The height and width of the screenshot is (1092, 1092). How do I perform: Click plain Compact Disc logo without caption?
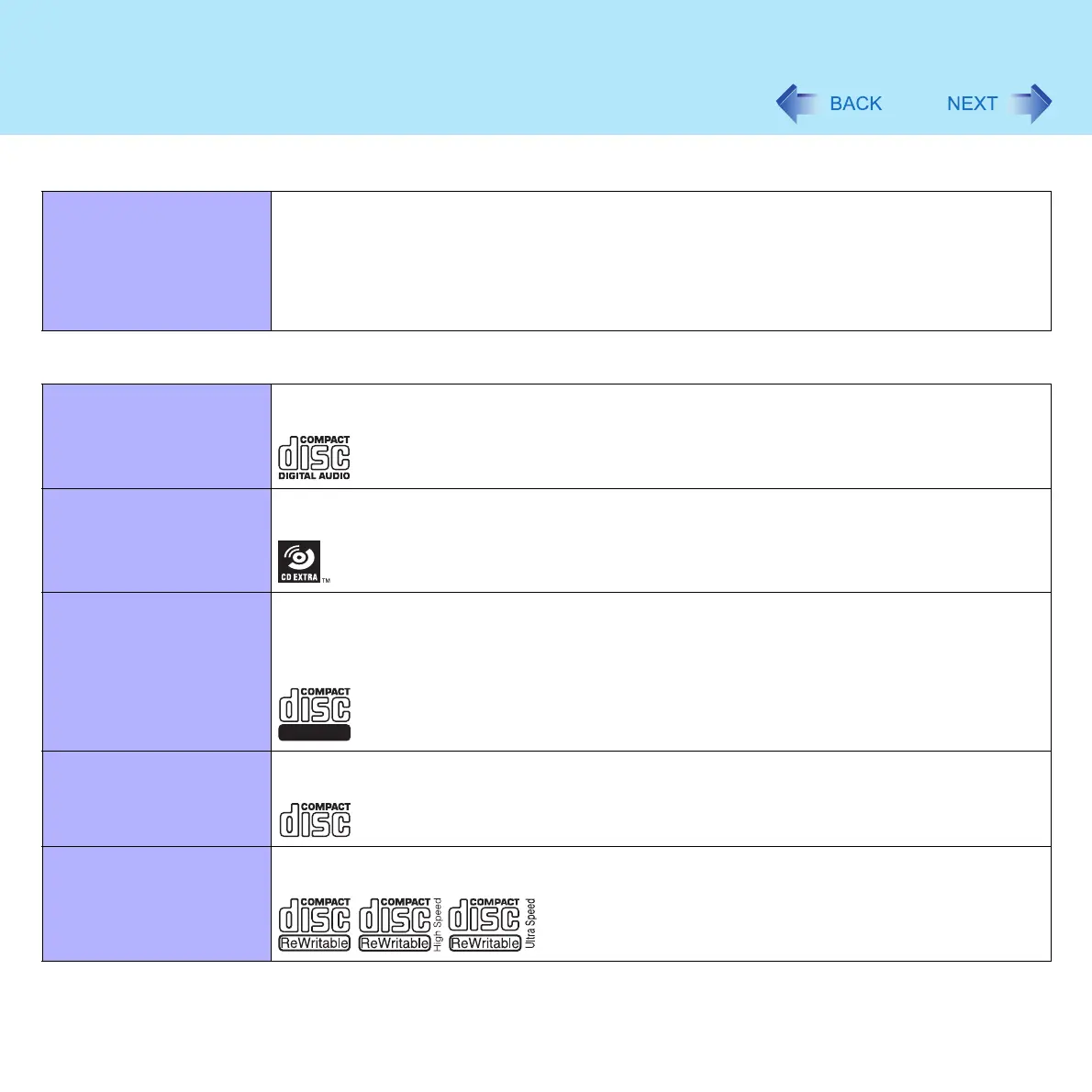315,819
